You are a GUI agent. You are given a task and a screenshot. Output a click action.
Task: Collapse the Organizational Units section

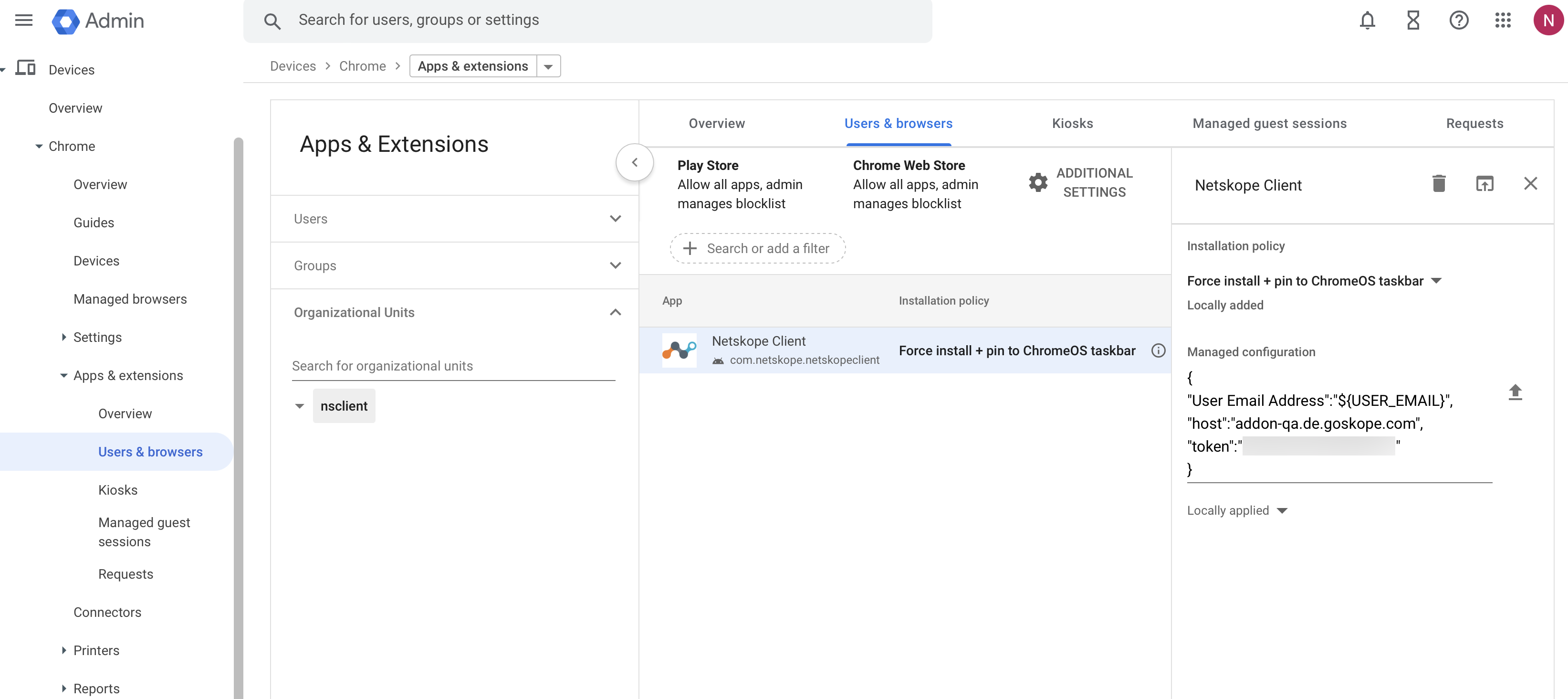[x=616, y=312]
